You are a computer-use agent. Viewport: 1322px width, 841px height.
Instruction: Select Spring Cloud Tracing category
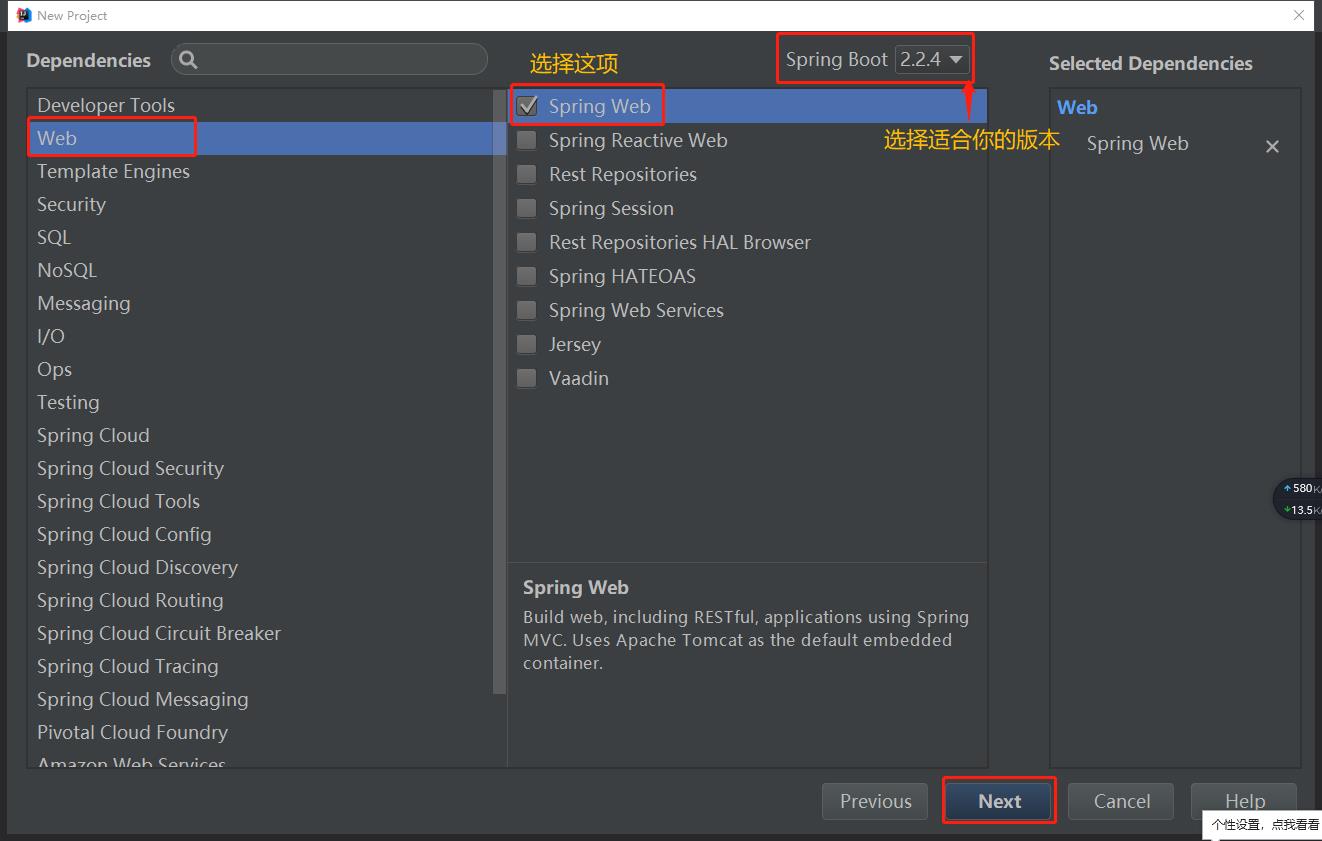coord(261,666)
